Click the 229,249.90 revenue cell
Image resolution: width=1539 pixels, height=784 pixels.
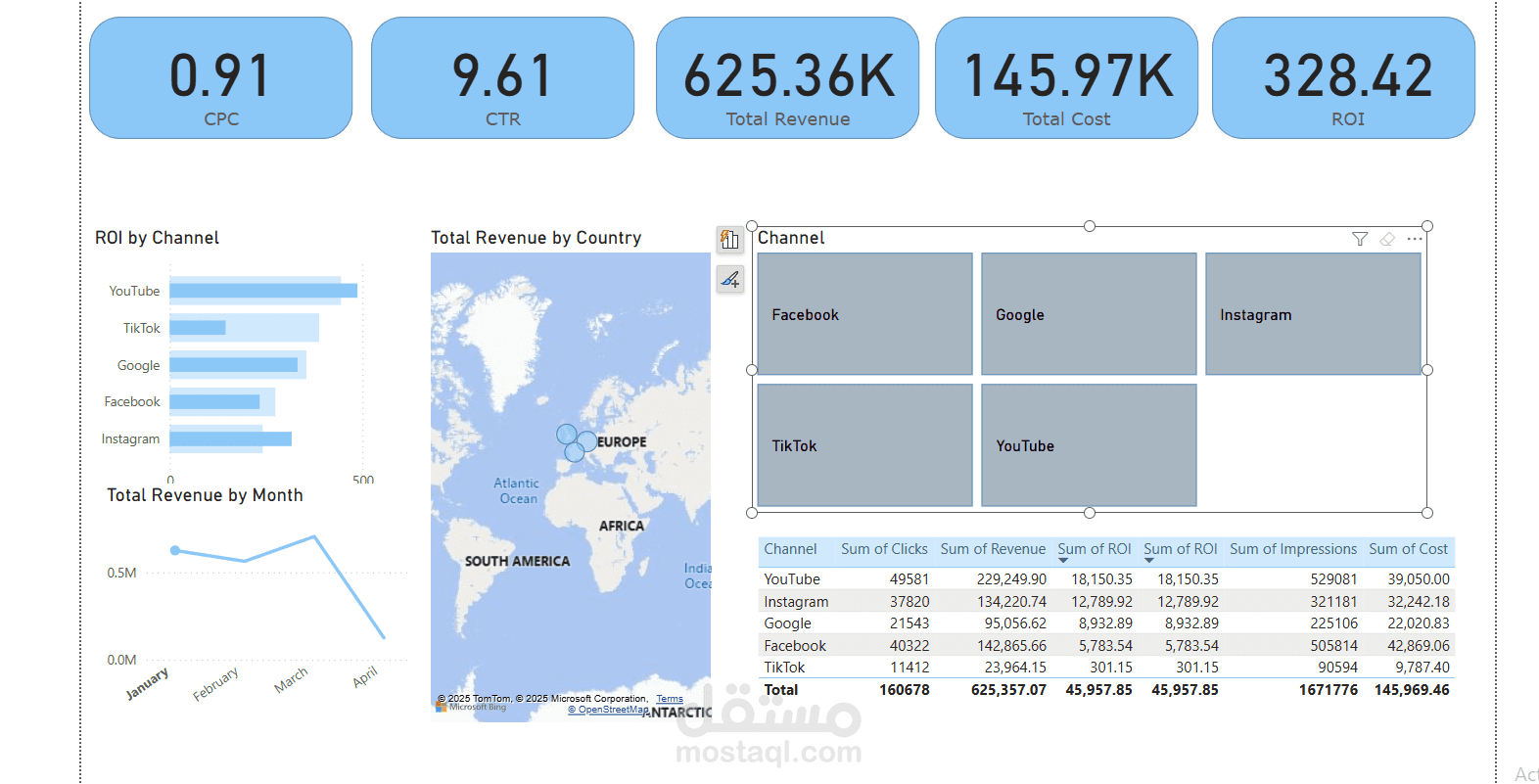pos(1011,579)
